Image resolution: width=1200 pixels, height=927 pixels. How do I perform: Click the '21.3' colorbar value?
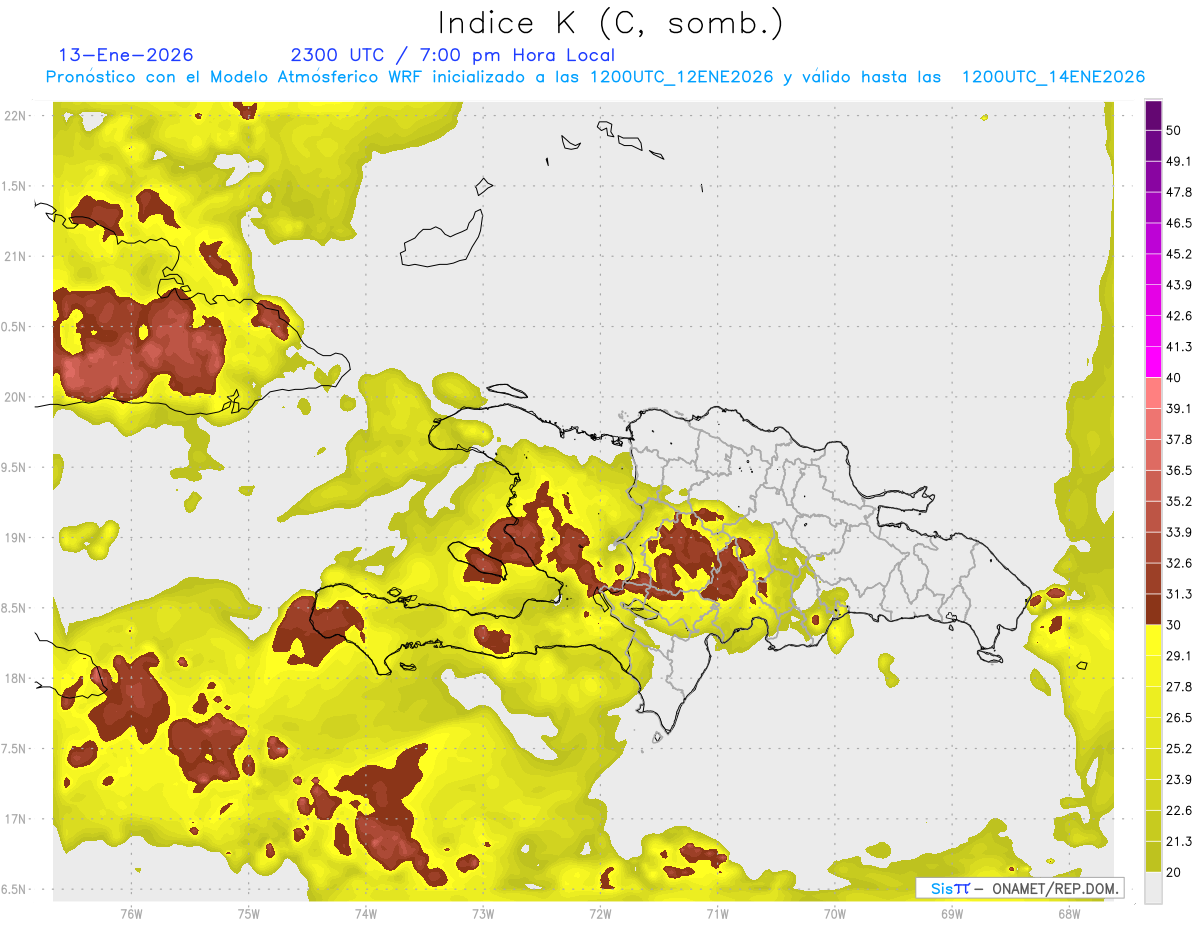pos(1179,841)
